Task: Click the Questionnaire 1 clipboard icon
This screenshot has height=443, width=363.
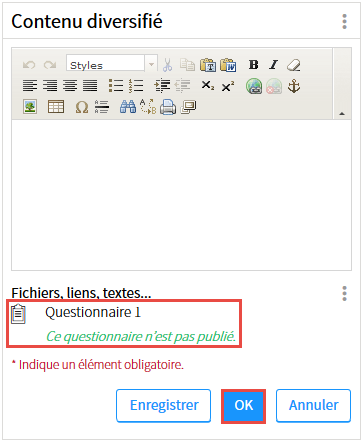Action: (18, 314)
